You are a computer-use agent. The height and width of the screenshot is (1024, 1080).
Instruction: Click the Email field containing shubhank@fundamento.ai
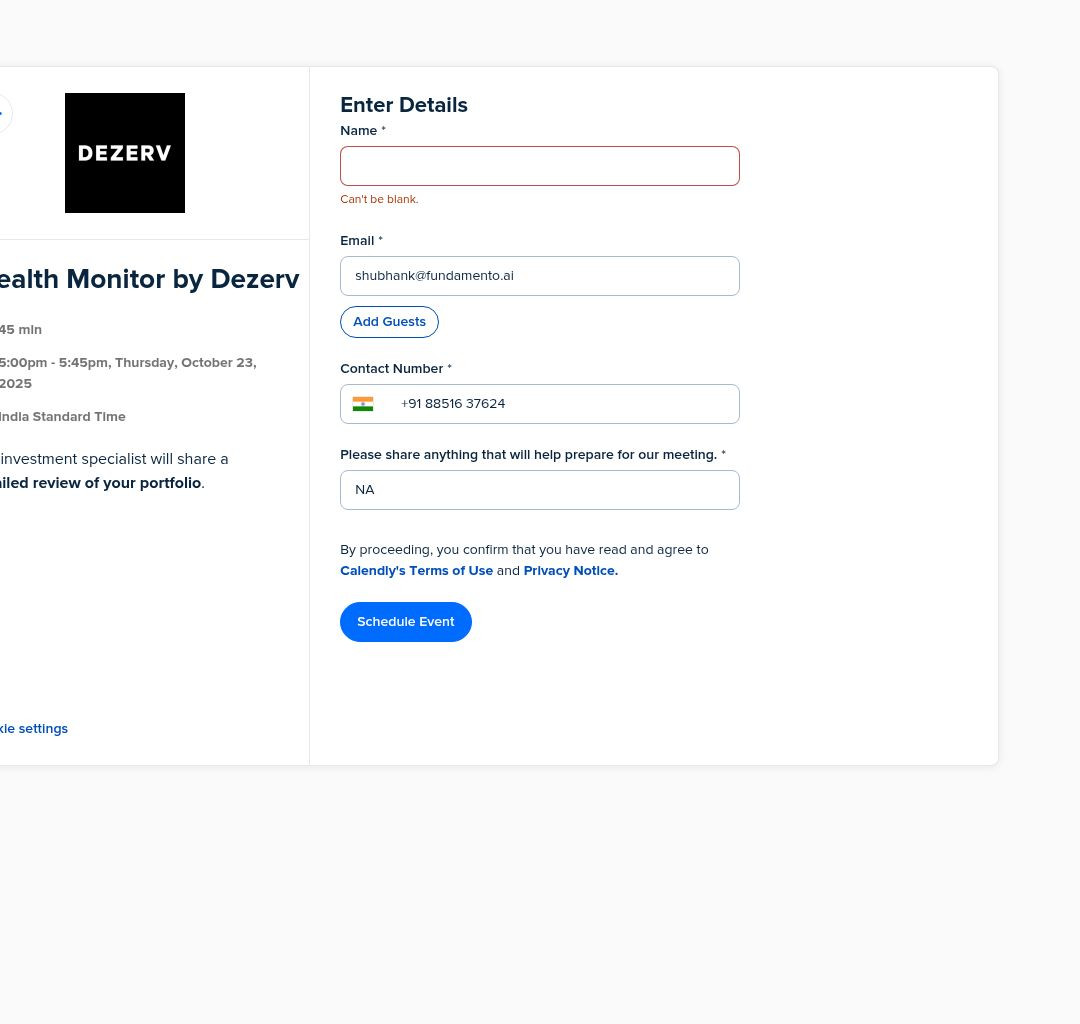pos(539,276)
